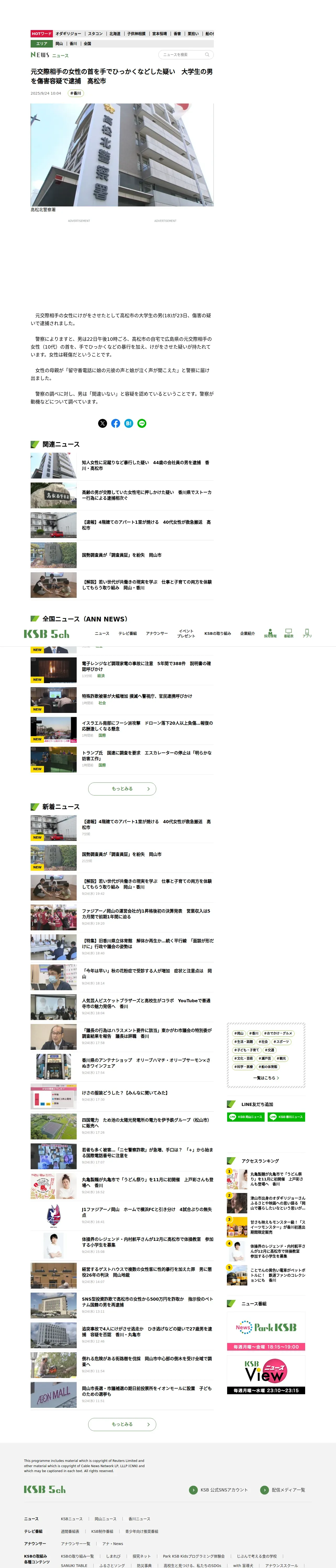Share the article on X (Twitter)
The height and width of the screenshot is (1568, 336).
coord(102,423)
